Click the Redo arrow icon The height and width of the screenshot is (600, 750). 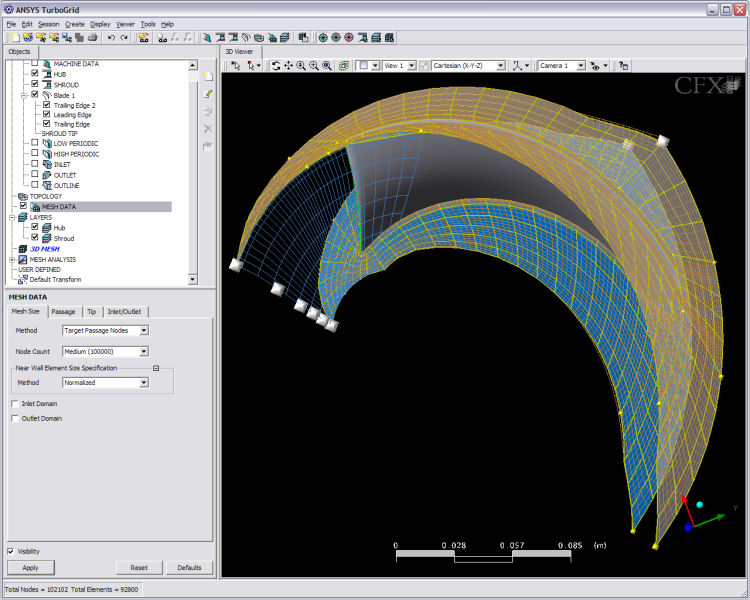pyautogui.click(x=124, y=38)
